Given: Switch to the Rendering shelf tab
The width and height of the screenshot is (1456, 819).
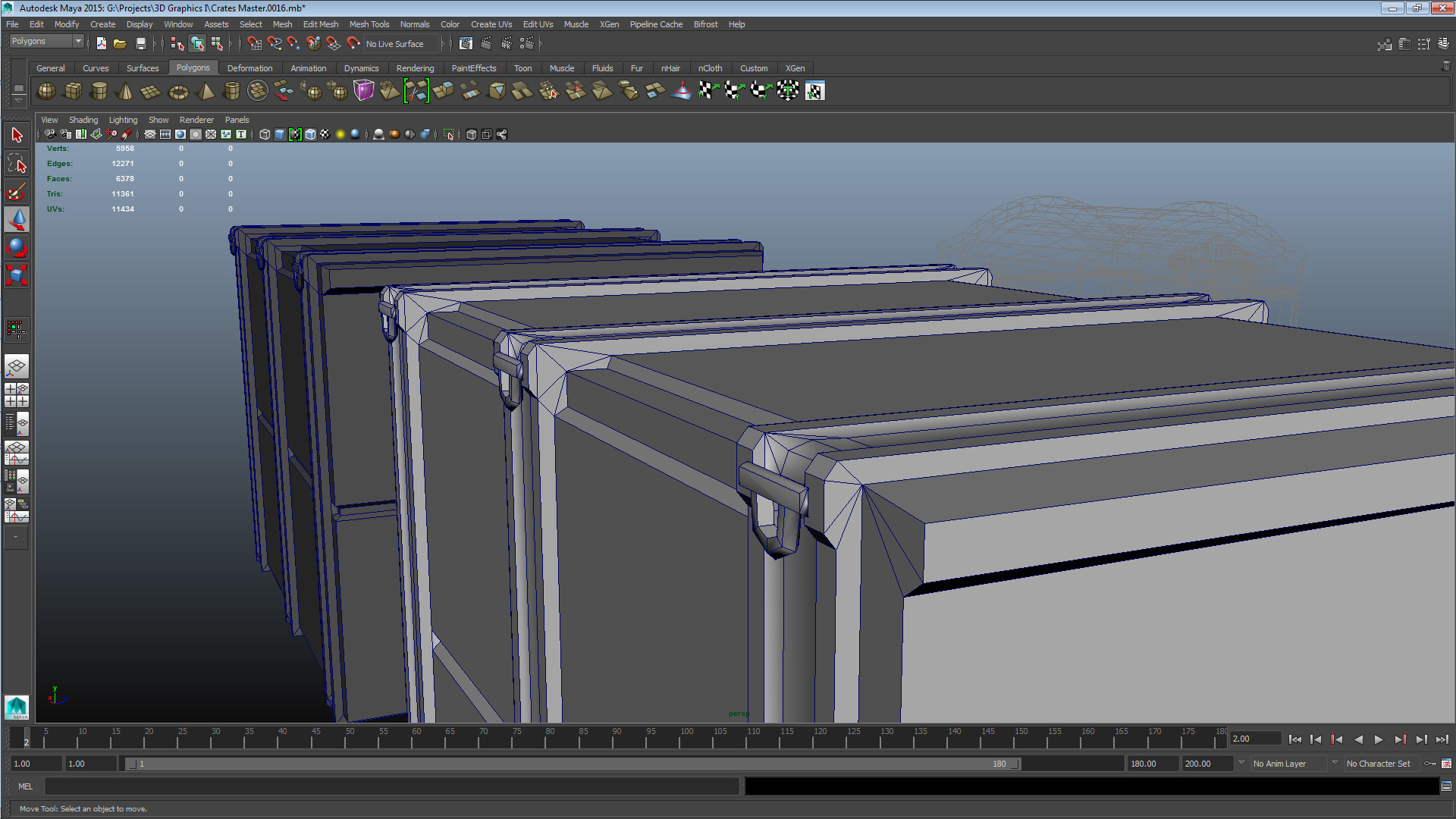Looking at the screenshot, I should pos(415,68).
